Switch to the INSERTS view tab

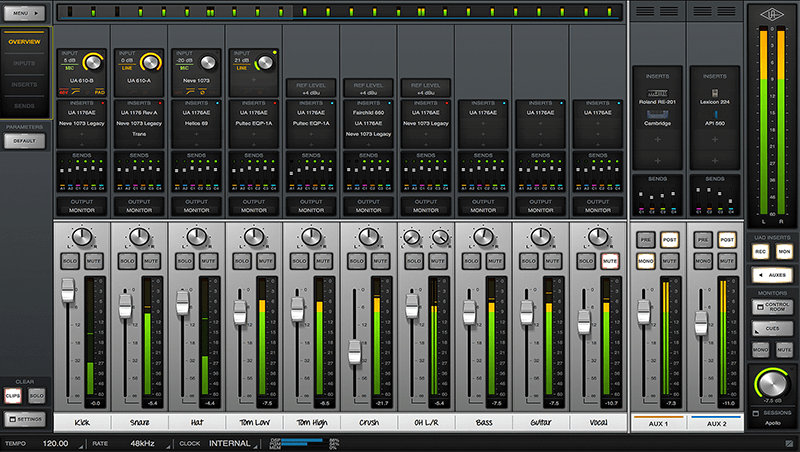click(x=24, y=85)
